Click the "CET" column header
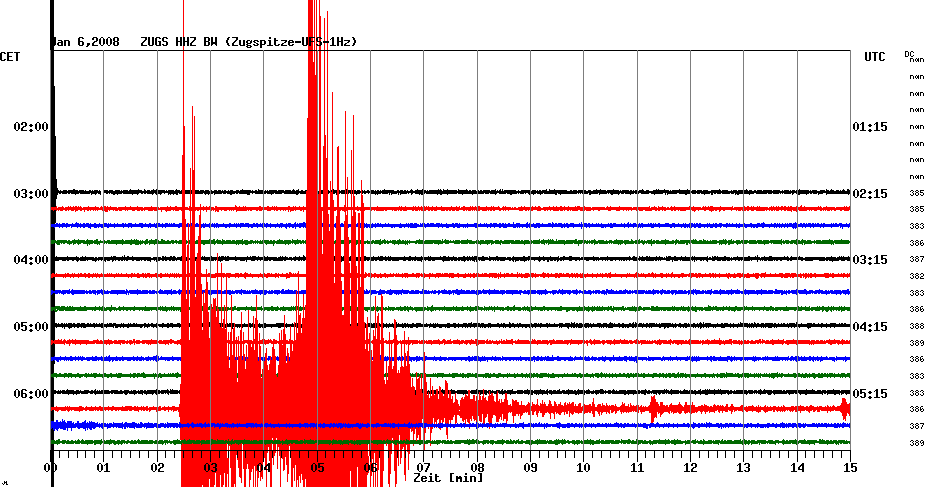 coord(10,57)
